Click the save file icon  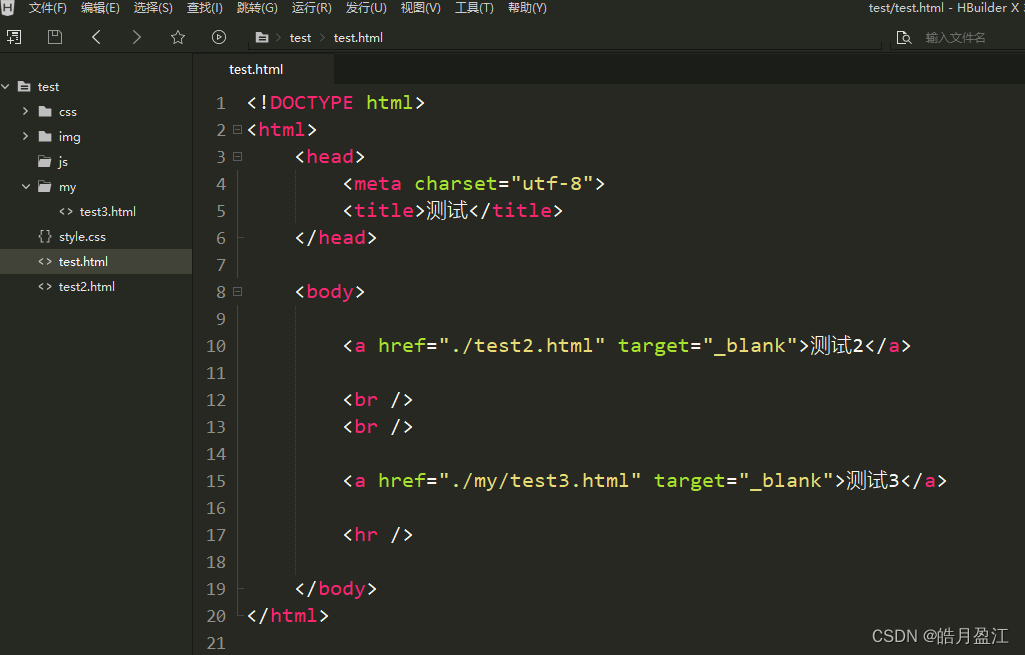coord(55,37)
